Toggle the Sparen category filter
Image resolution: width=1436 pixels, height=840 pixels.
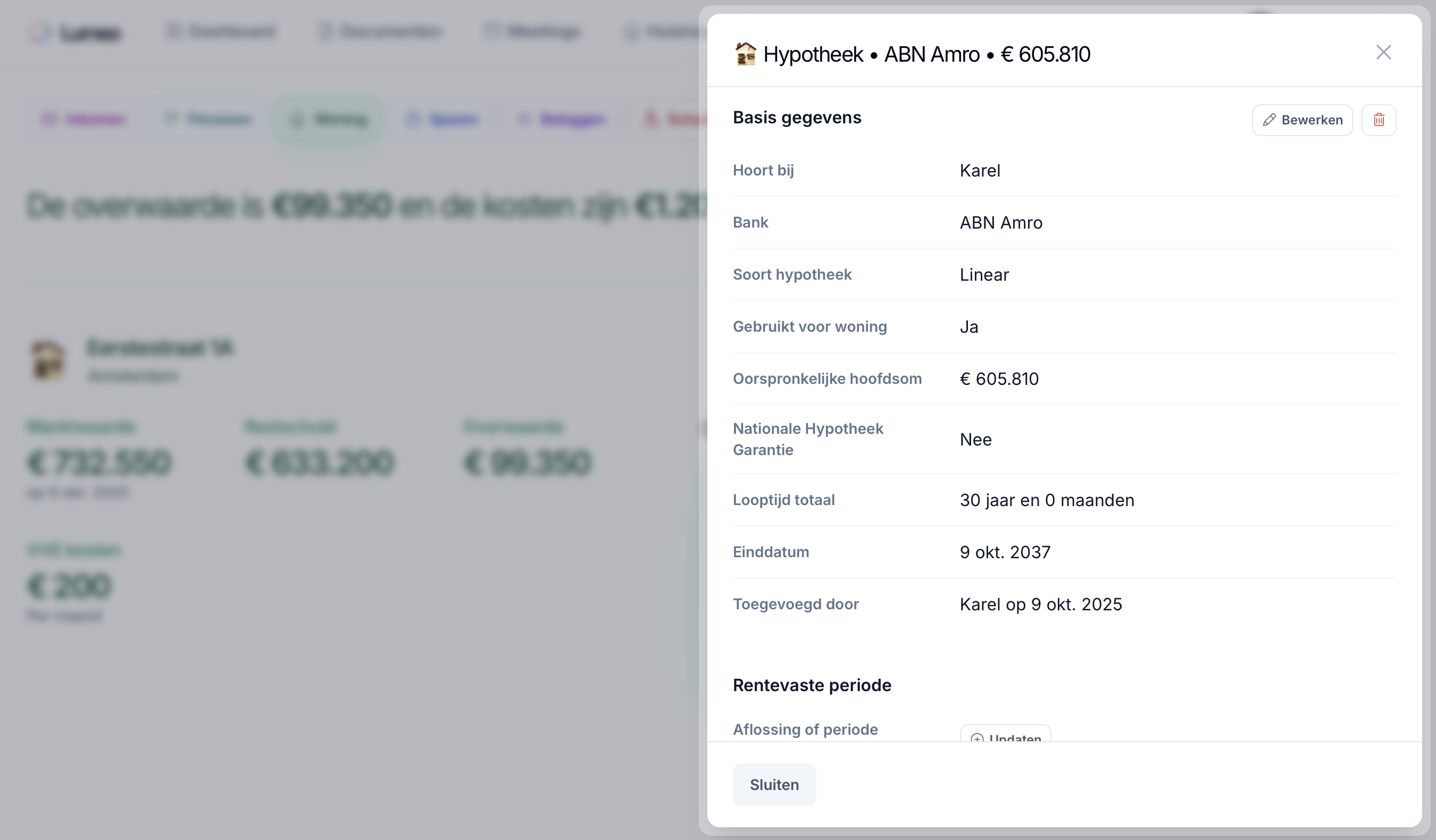click(443, 119)
